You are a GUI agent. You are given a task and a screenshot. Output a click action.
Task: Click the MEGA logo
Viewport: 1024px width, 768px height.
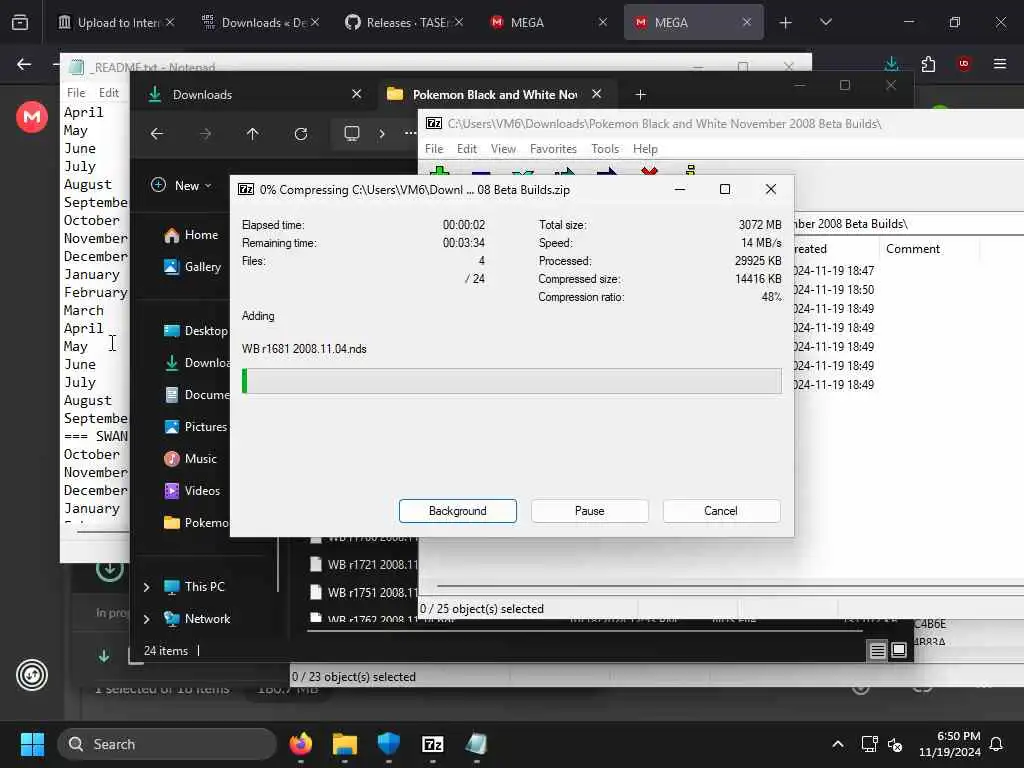click(x=32, y=117)
